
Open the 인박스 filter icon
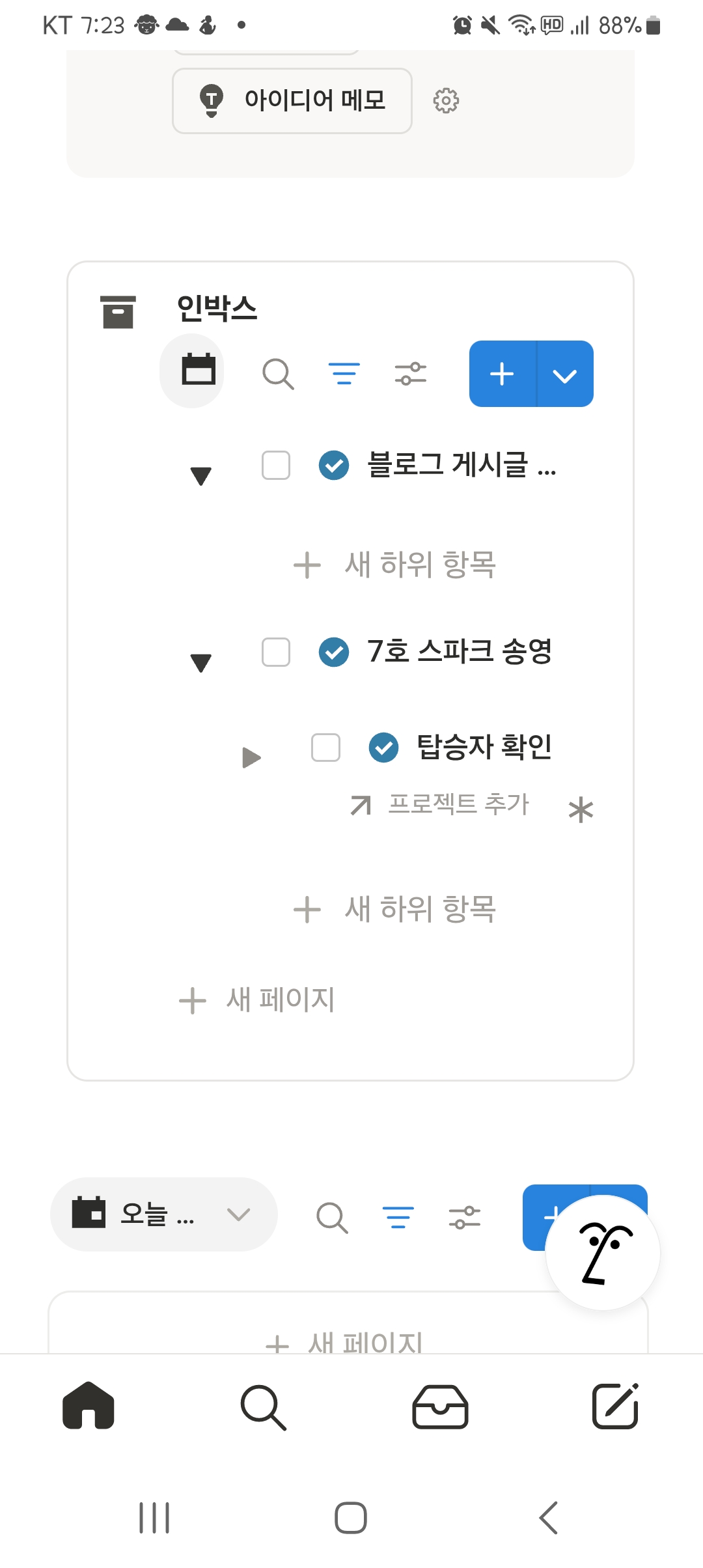click(x=344, y=374)
